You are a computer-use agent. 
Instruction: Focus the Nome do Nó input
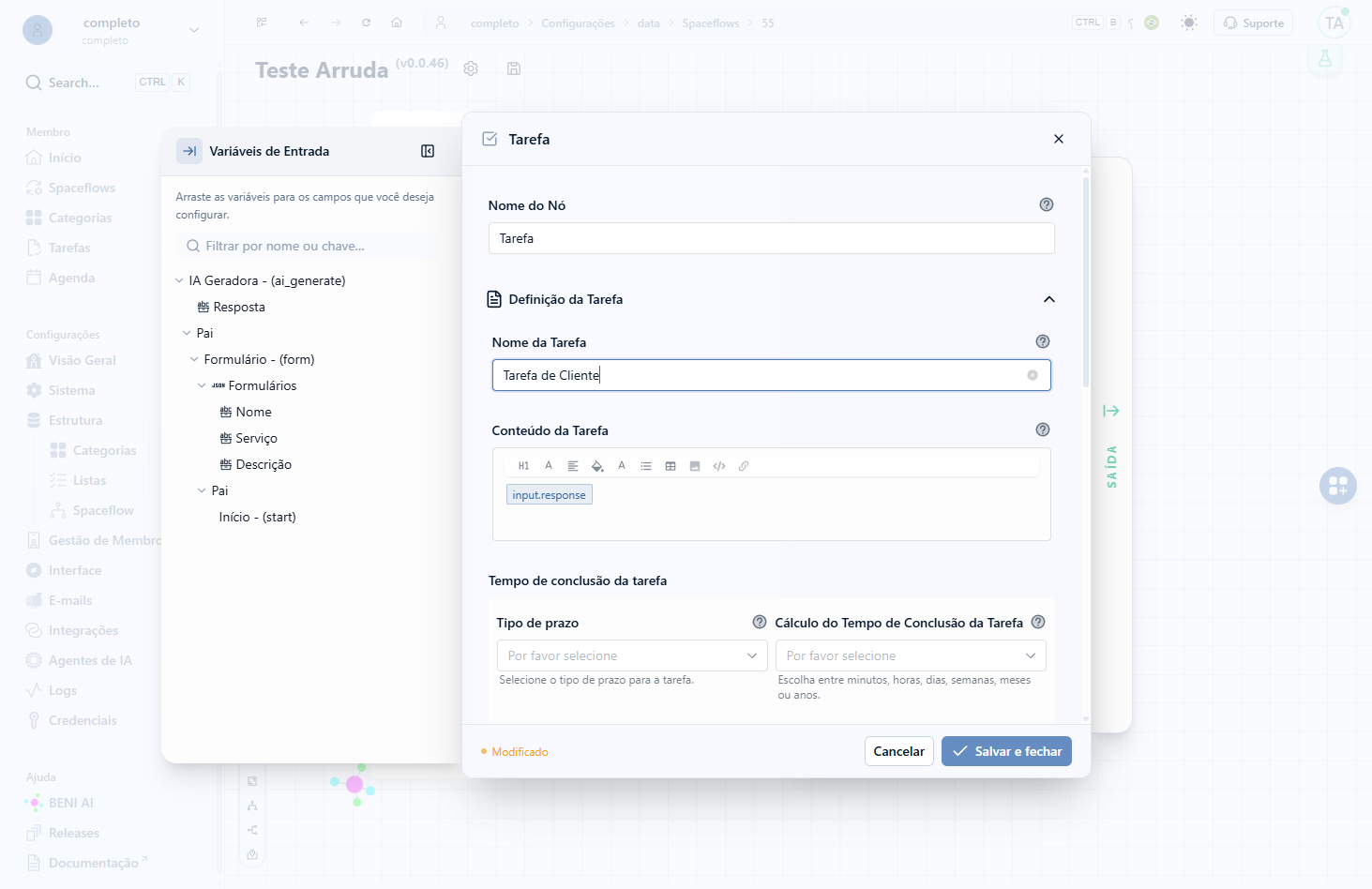click(772, 238)
